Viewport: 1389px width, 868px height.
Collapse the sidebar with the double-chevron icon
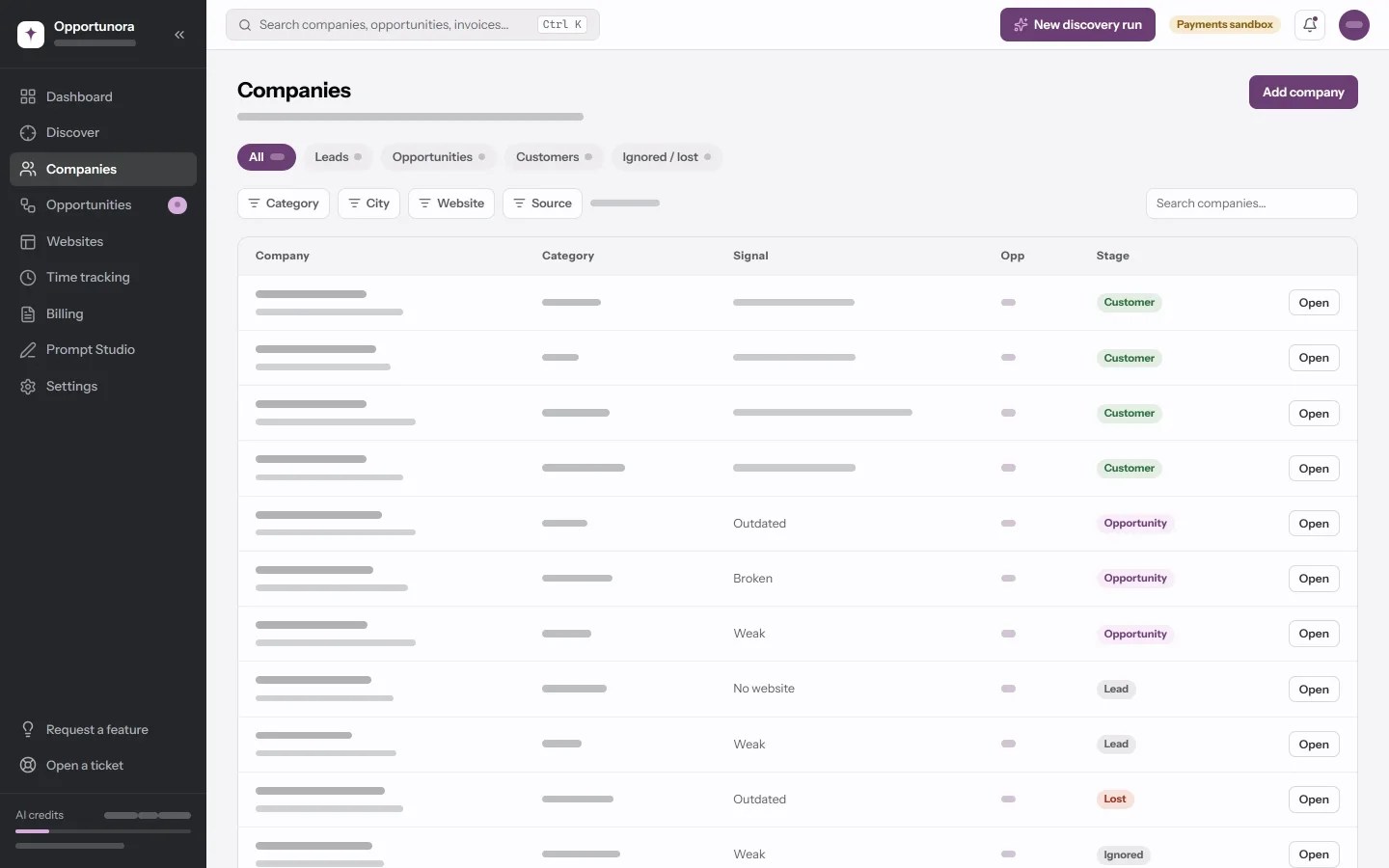(x=179, y=35)
